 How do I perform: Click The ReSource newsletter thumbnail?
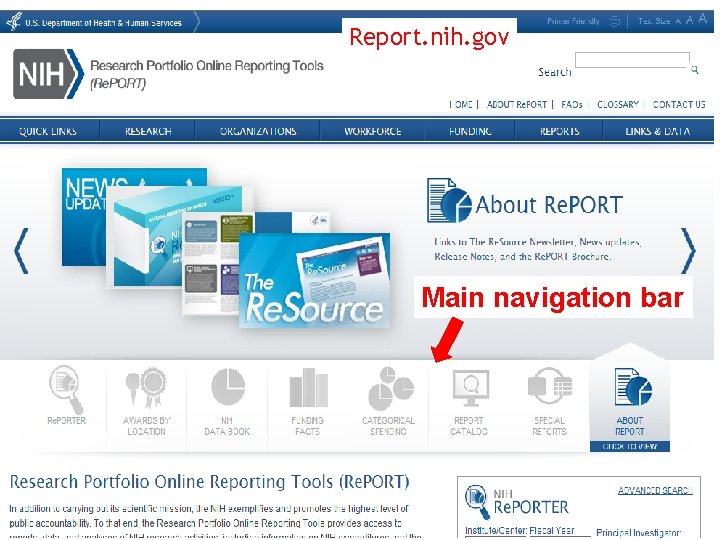315,281
